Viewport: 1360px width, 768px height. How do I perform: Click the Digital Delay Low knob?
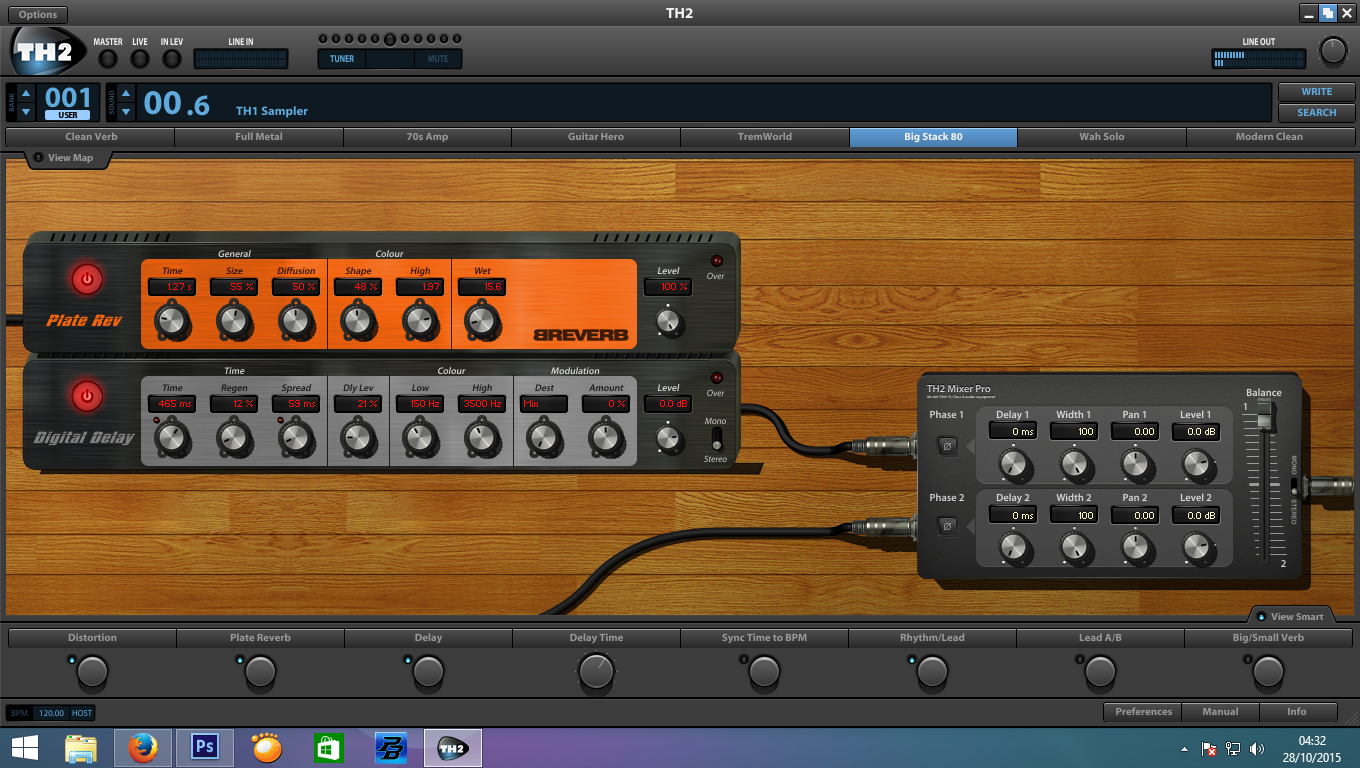[x=419, y=437]
